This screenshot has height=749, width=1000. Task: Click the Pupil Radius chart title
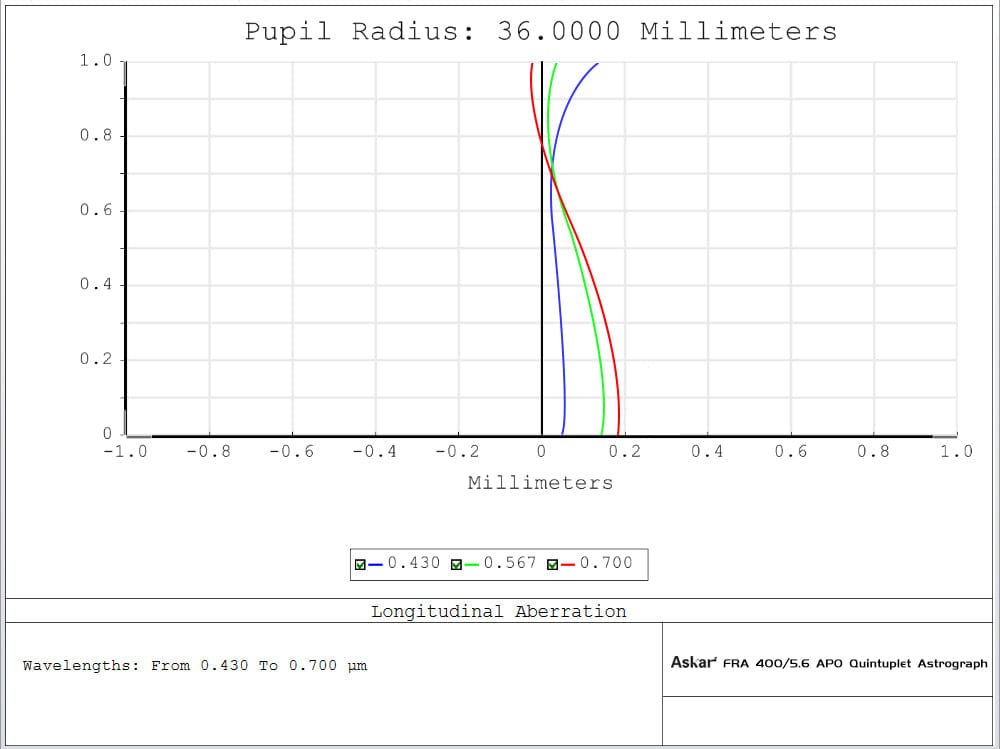click(541, 31)
